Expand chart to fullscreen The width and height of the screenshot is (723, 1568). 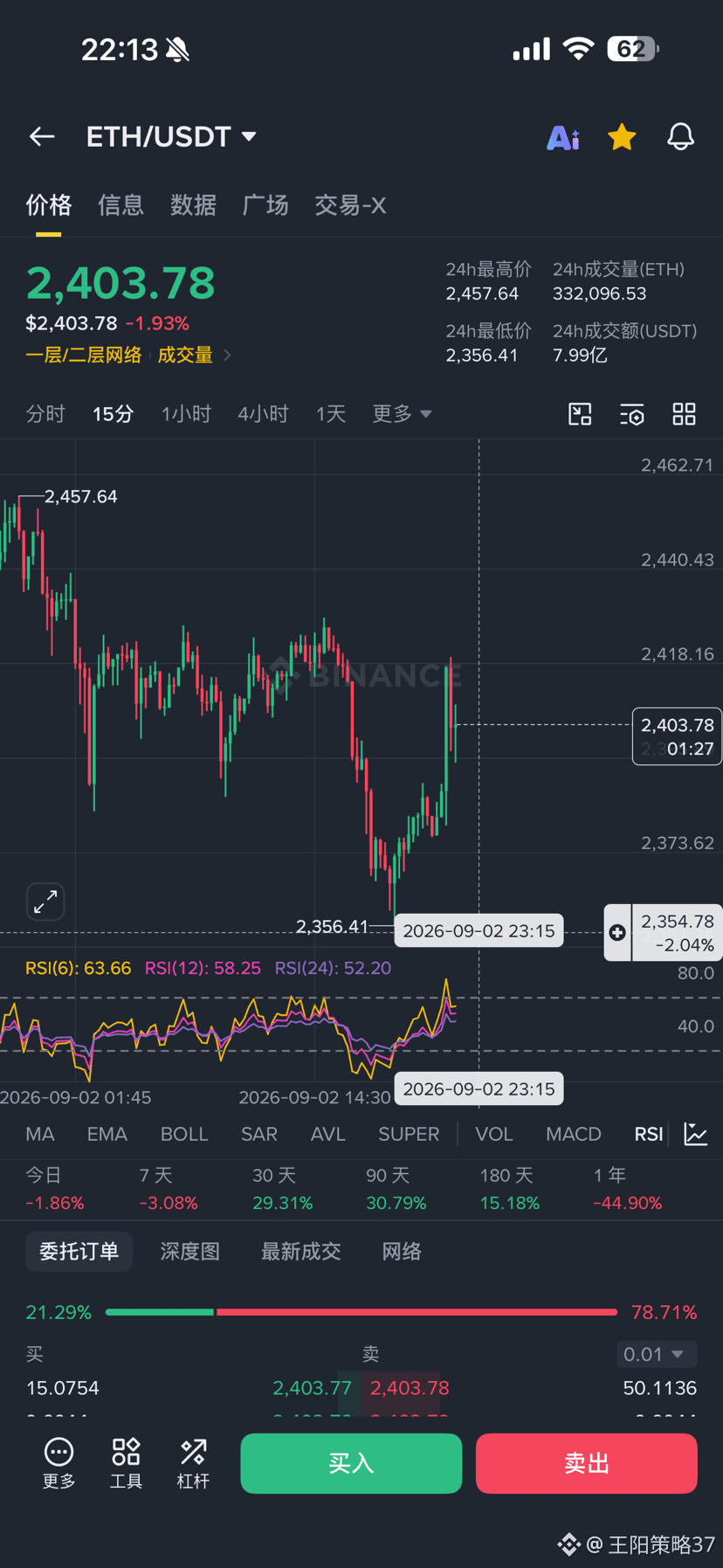(x=45, y=901)
